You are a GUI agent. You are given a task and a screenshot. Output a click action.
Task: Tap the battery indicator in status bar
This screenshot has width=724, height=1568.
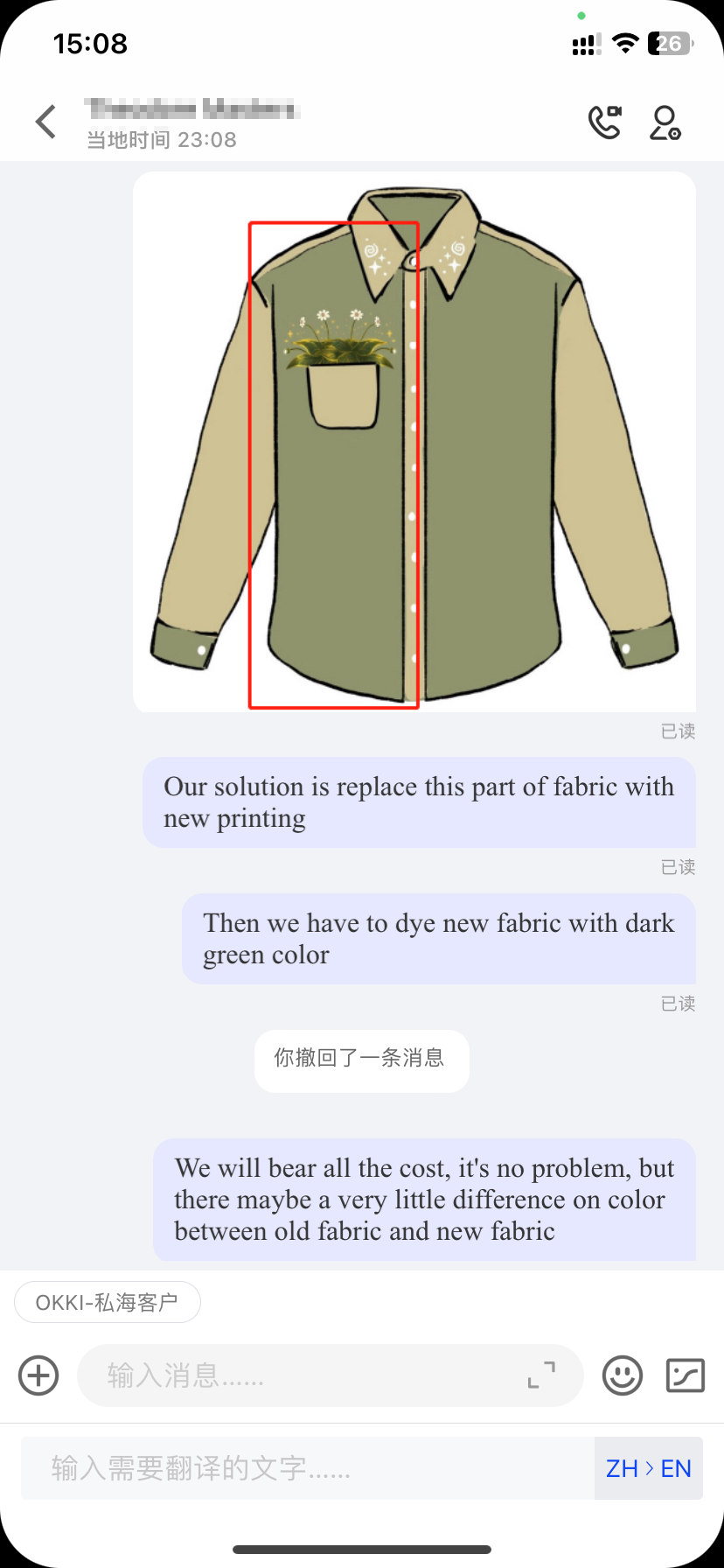[670, 44]
